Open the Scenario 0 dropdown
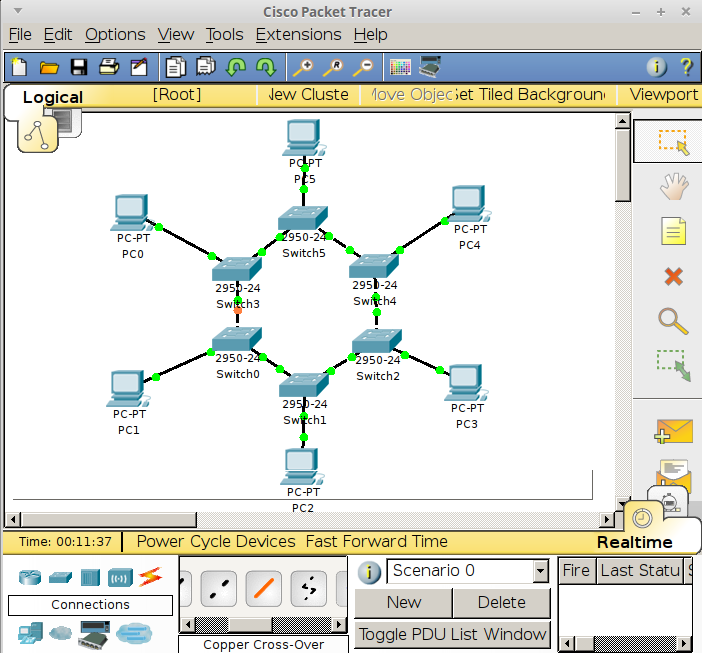This screenshot has height=653, width=702. coord(540,571)
